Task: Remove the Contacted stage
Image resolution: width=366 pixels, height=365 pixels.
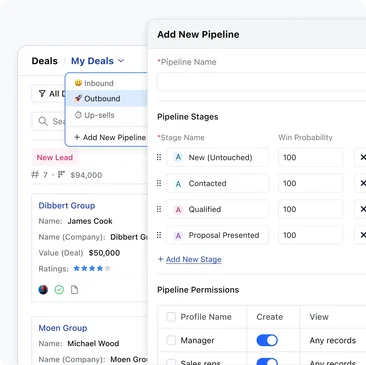Action: (x=362, y=183)
